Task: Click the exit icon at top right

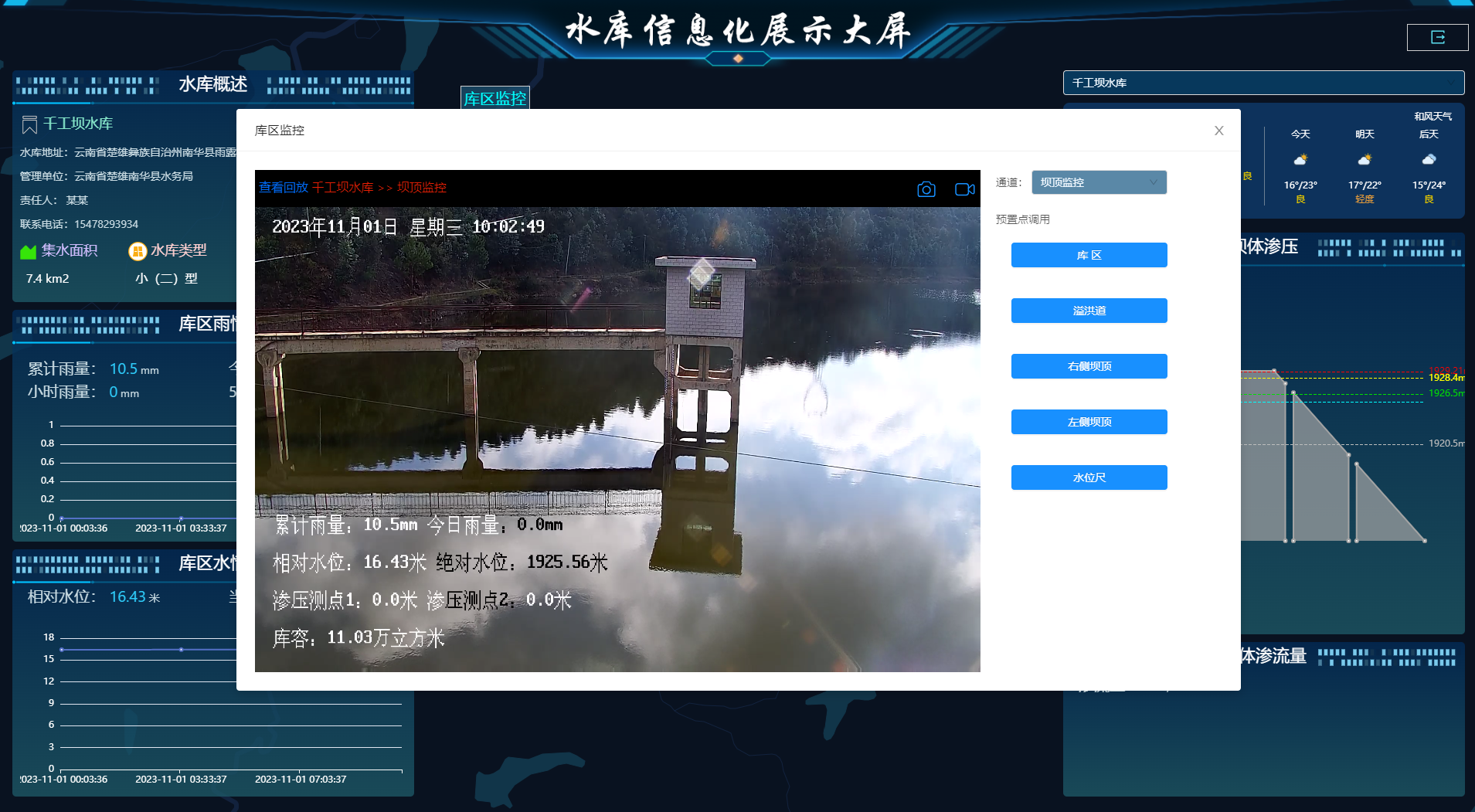Action: [1437, 37]
